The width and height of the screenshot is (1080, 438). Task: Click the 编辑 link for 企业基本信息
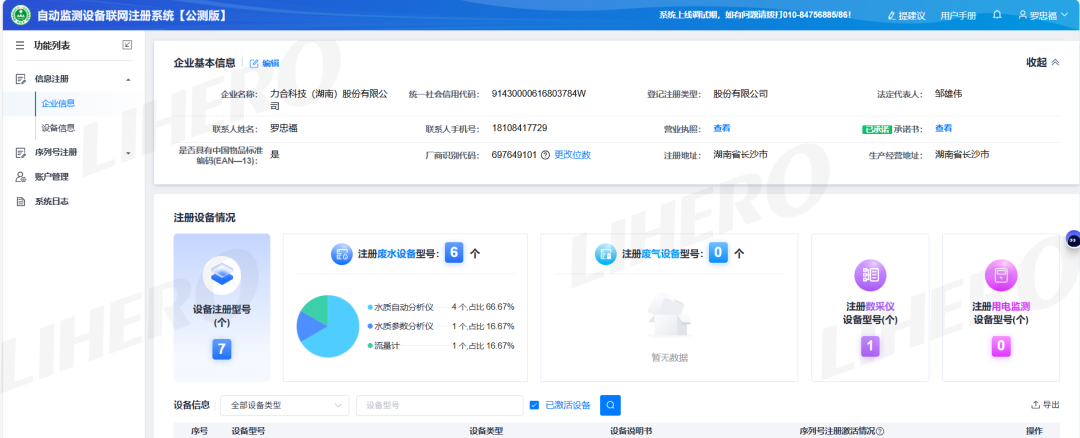(265, 63)
